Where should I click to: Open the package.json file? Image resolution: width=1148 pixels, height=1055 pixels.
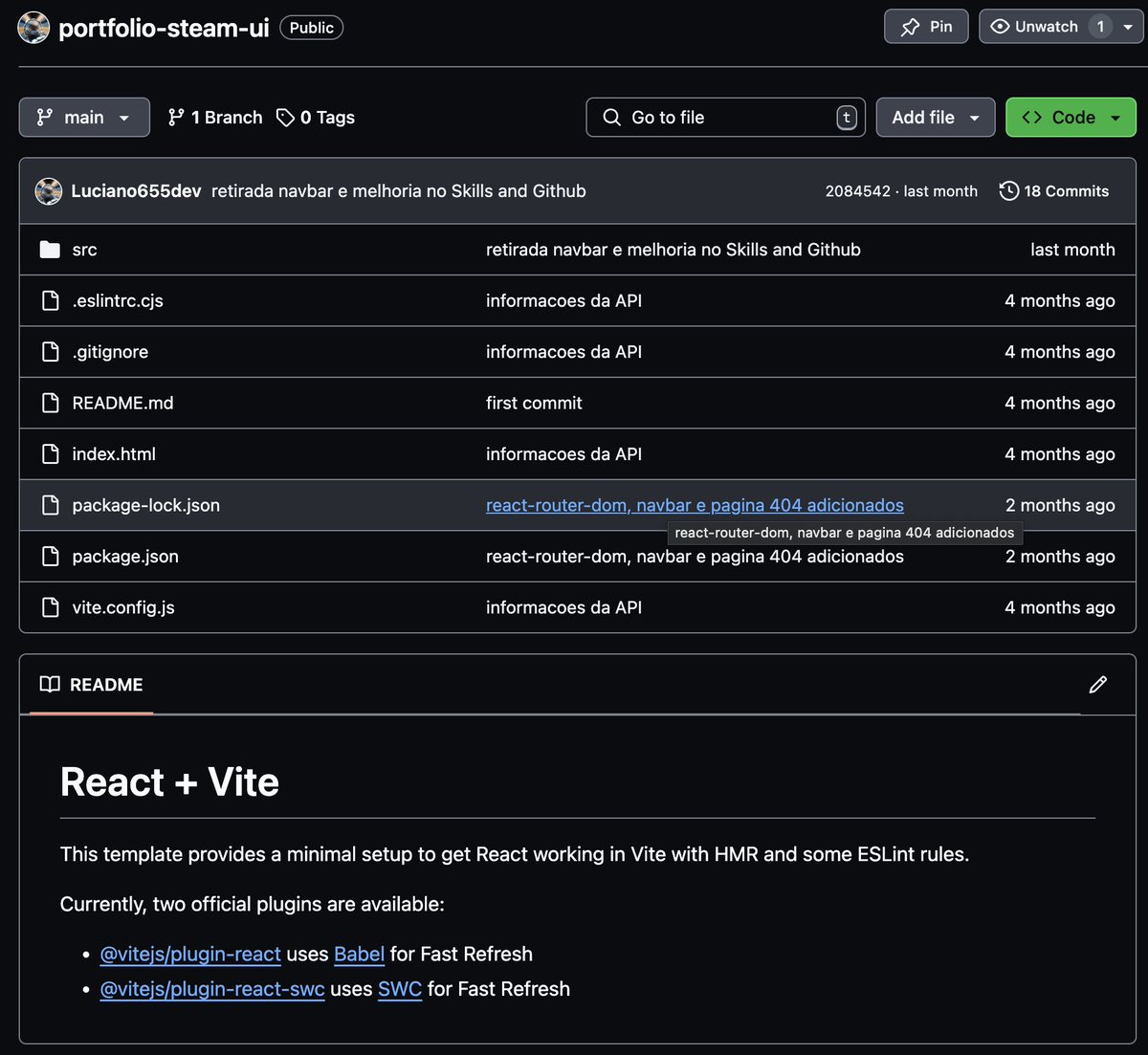(x=125, y=557)
